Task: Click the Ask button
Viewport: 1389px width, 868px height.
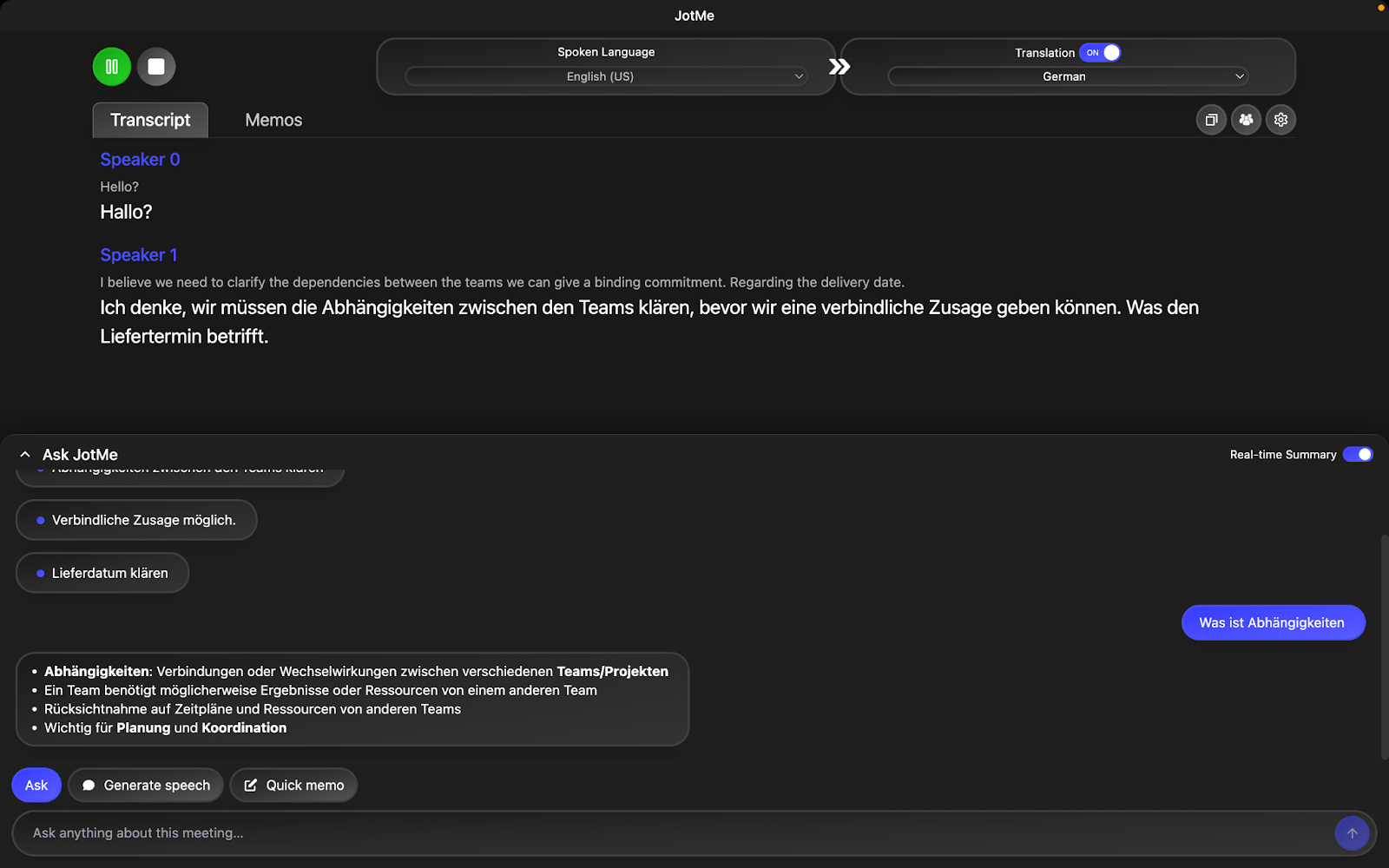Action: coord(36,785)
